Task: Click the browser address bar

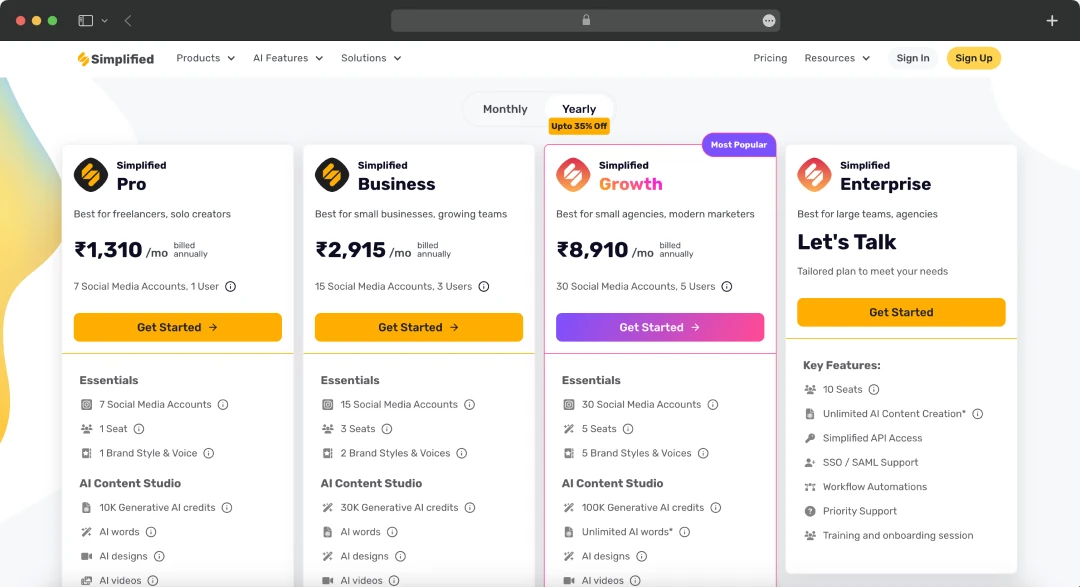Action: [x=586, y=19]
